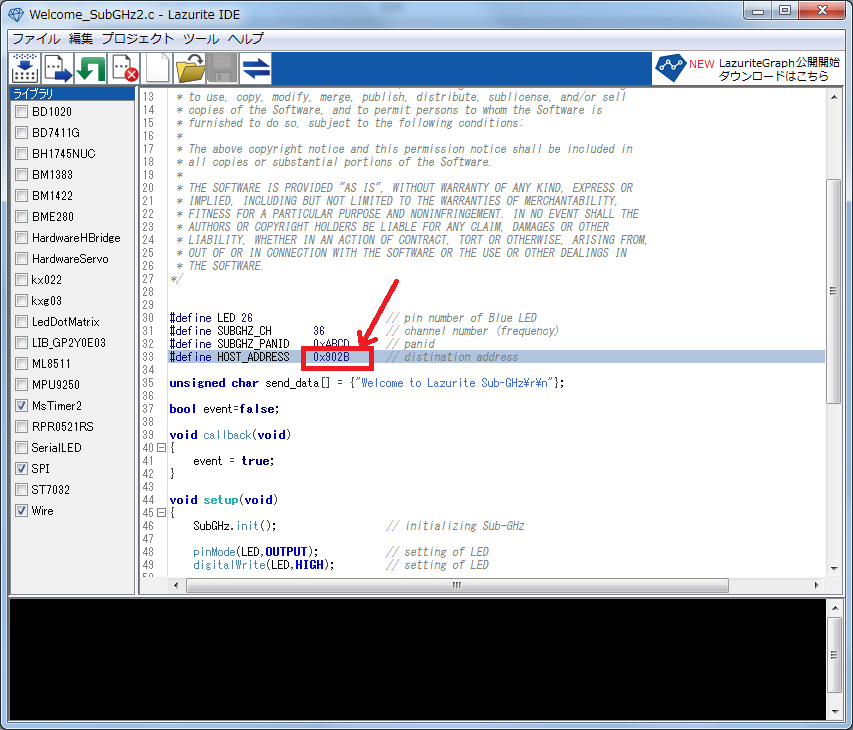Check the BM1383 library
Viewport: 853px width, 730px height.
point(21,175)
